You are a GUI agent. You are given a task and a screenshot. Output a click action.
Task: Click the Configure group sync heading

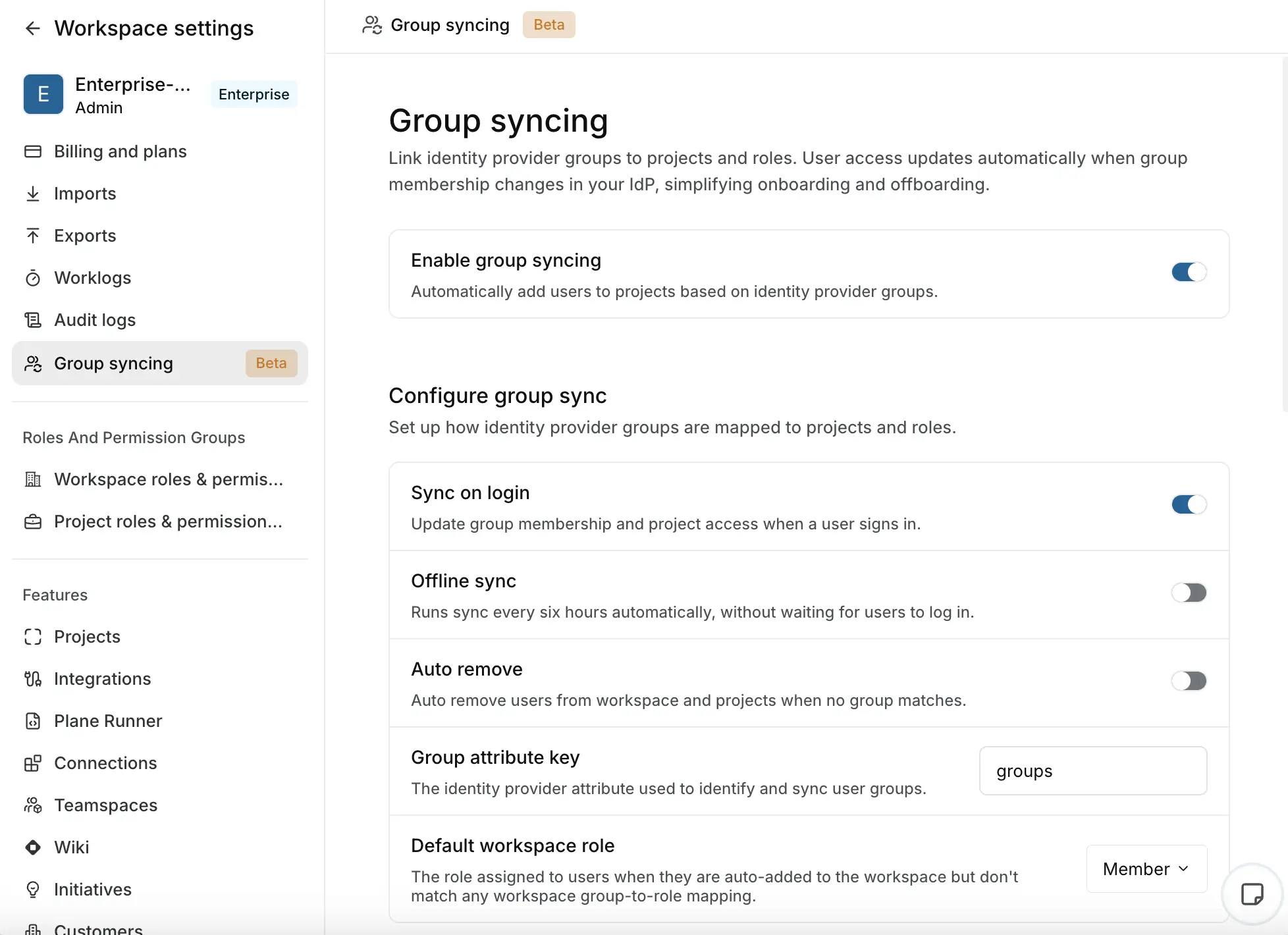[497, 396]
